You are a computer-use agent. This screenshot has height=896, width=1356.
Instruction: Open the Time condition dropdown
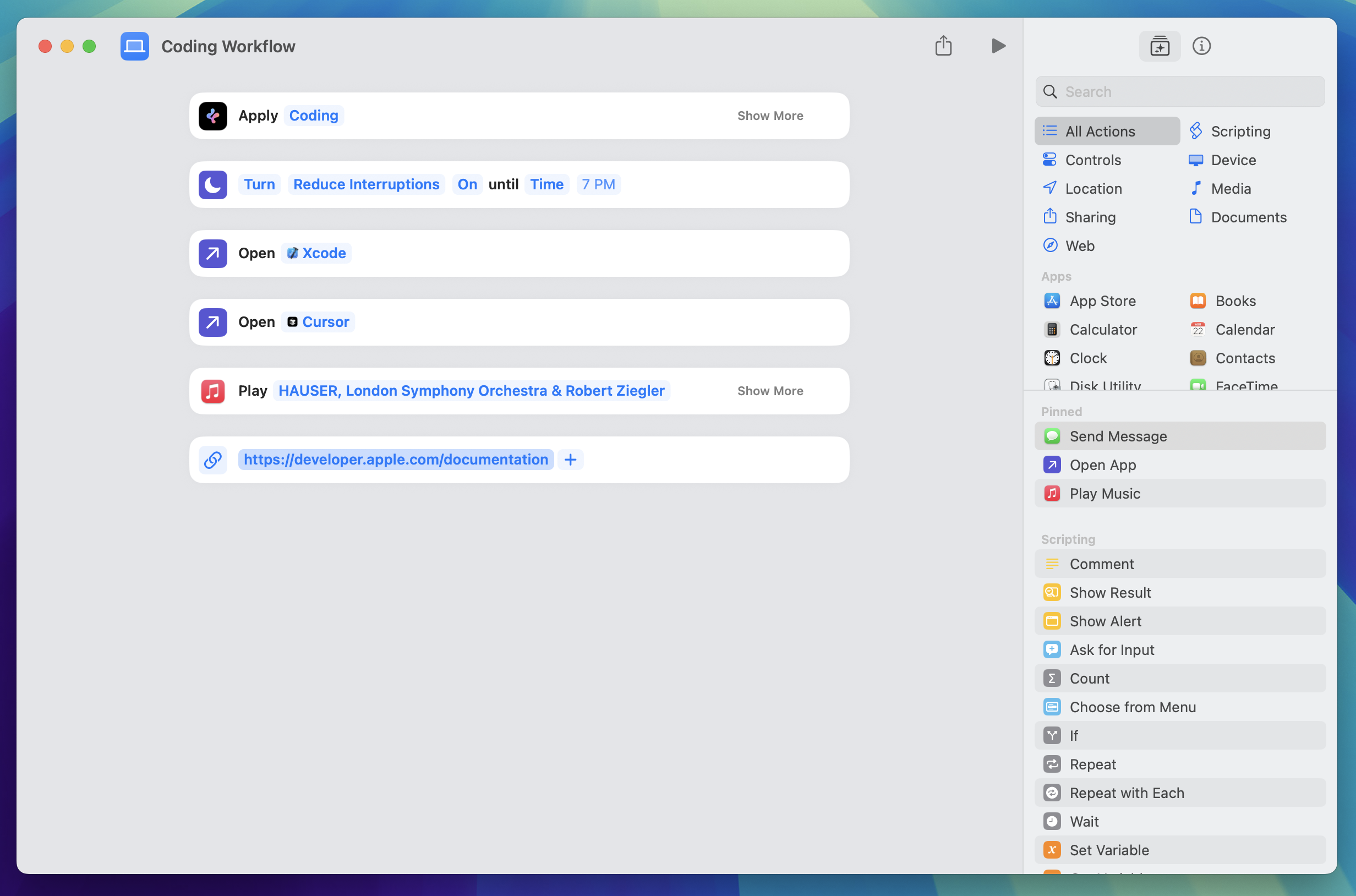(x=546, y=184)
